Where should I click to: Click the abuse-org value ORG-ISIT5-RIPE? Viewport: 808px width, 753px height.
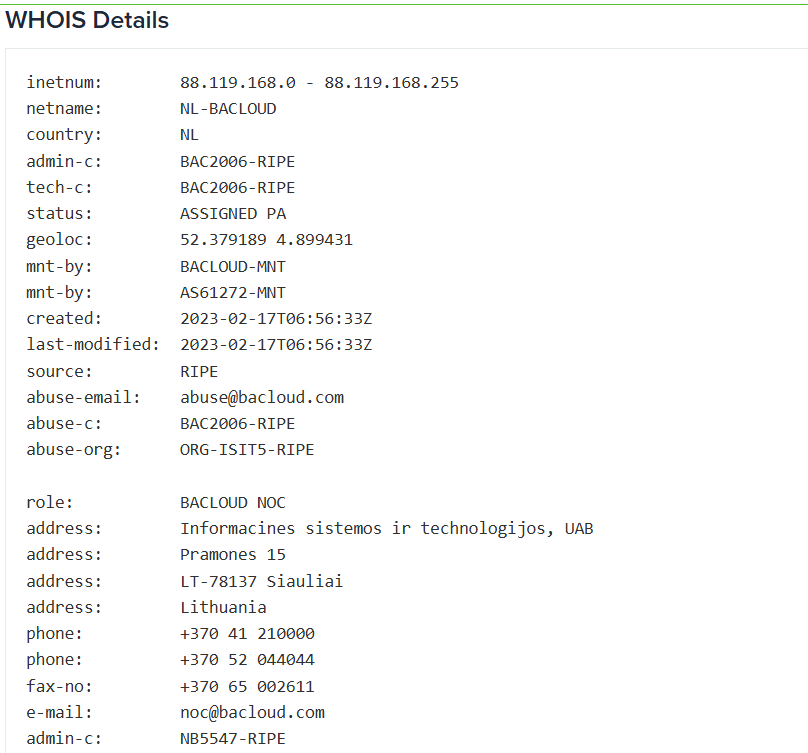pyautogui.click(x=247, y=449)
